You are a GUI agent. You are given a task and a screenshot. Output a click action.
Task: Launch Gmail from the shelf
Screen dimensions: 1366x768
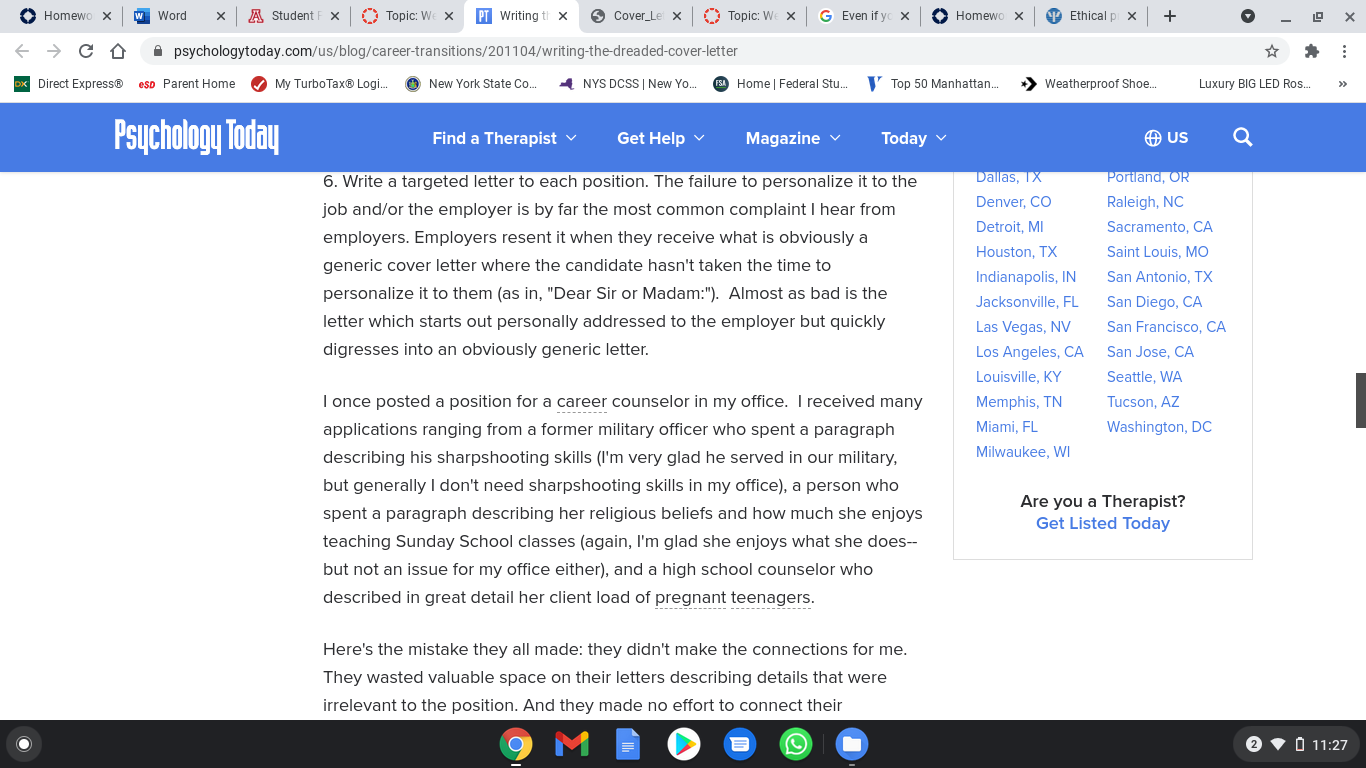(x=572, y=744)
